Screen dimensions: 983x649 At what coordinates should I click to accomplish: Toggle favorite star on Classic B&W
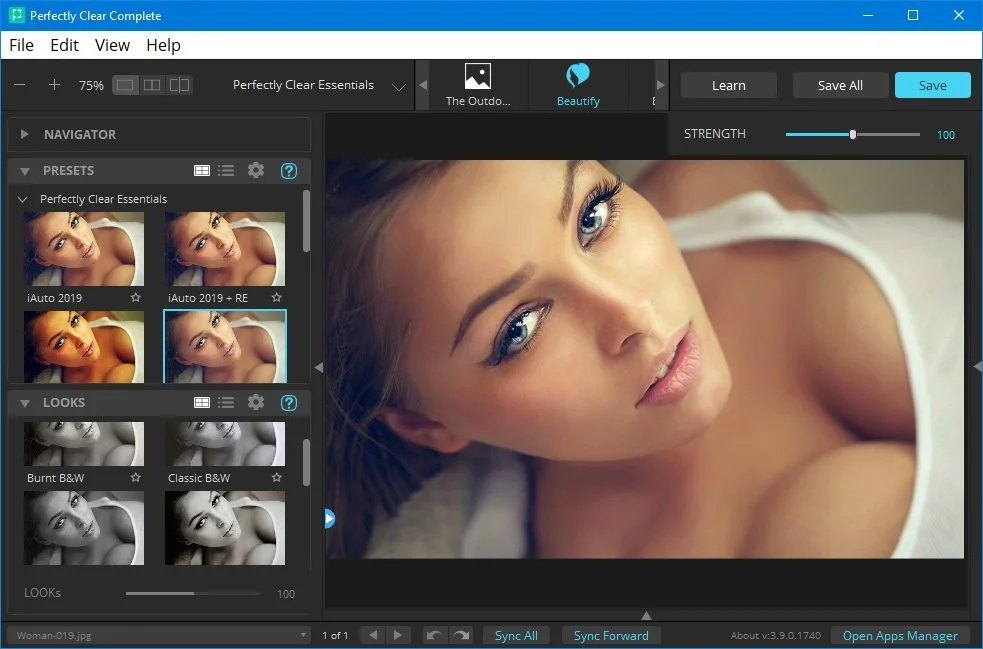[276, 478]
